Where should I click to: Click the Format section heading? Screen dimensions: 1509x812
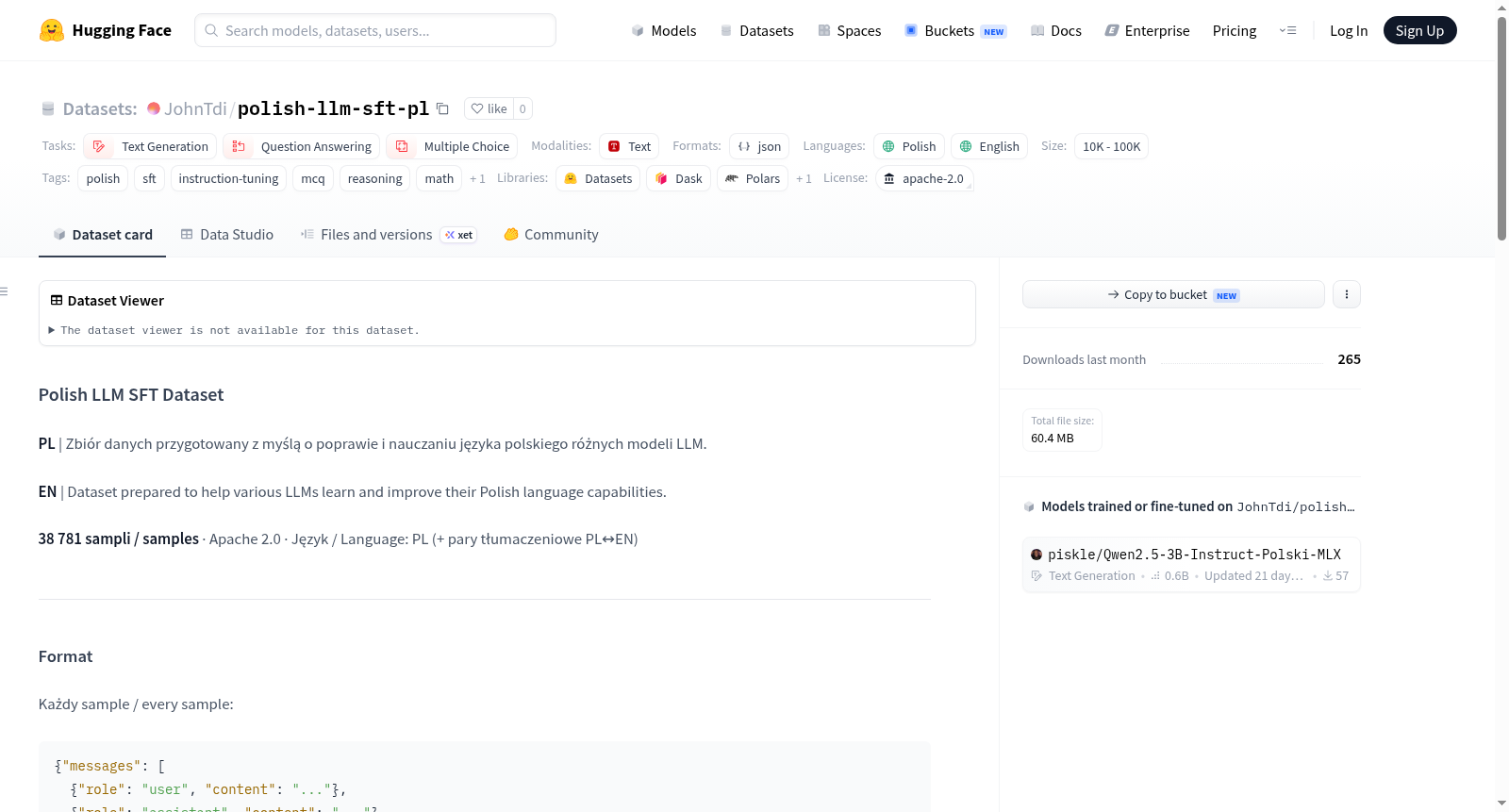(66, 656)
